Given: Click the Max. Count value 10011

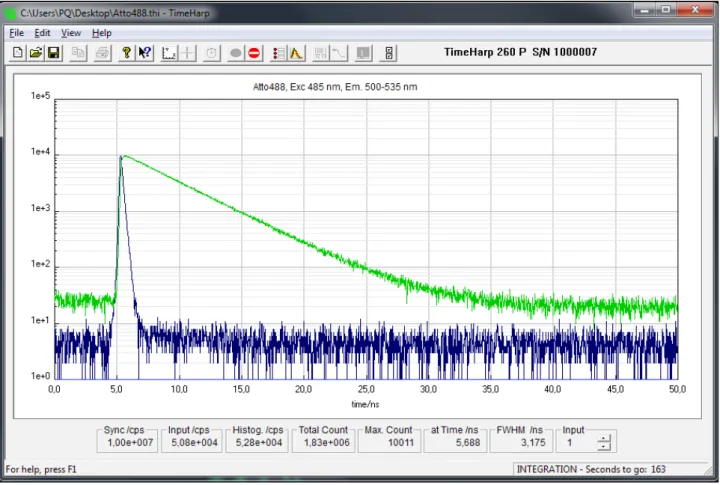Looking at the screenshot, I should [401, 443].
